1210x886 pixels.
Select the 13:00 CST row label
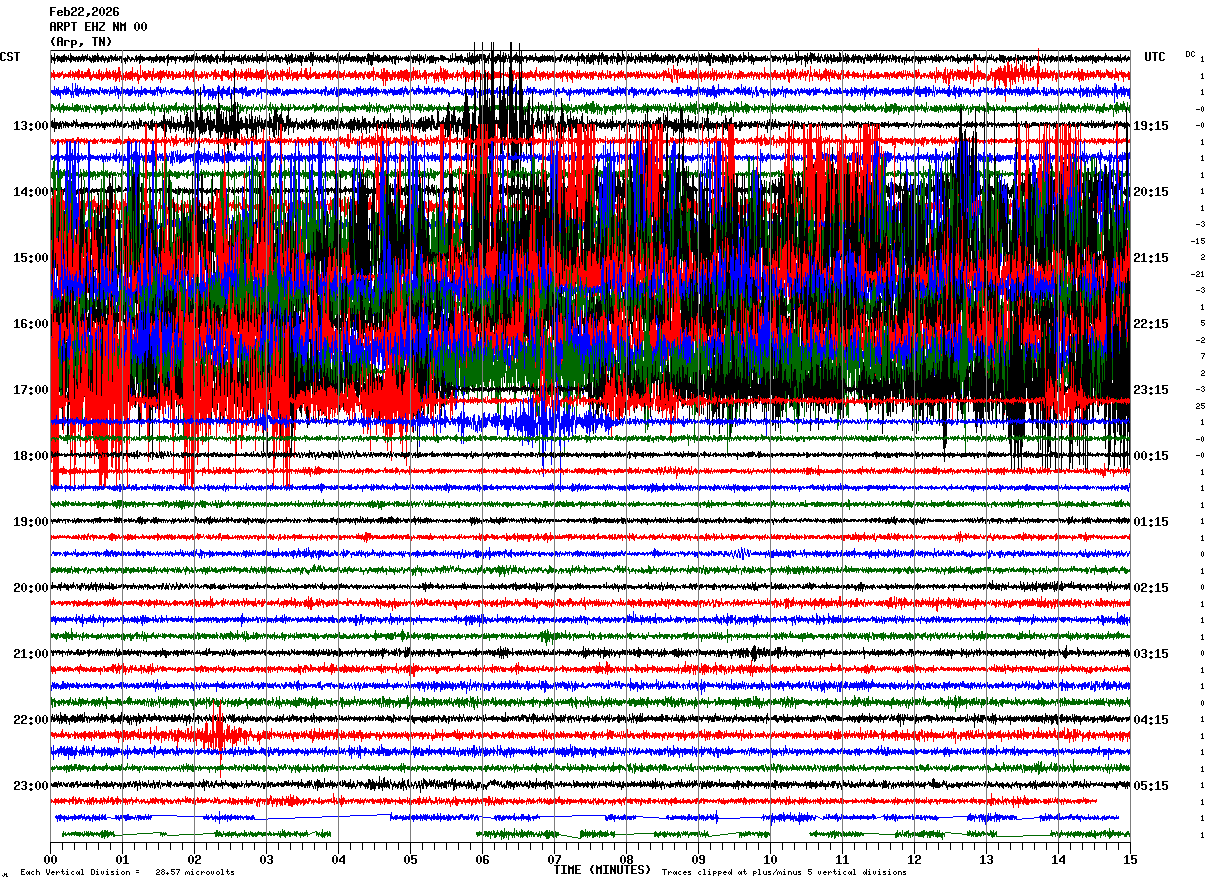(x=31, y=126)
